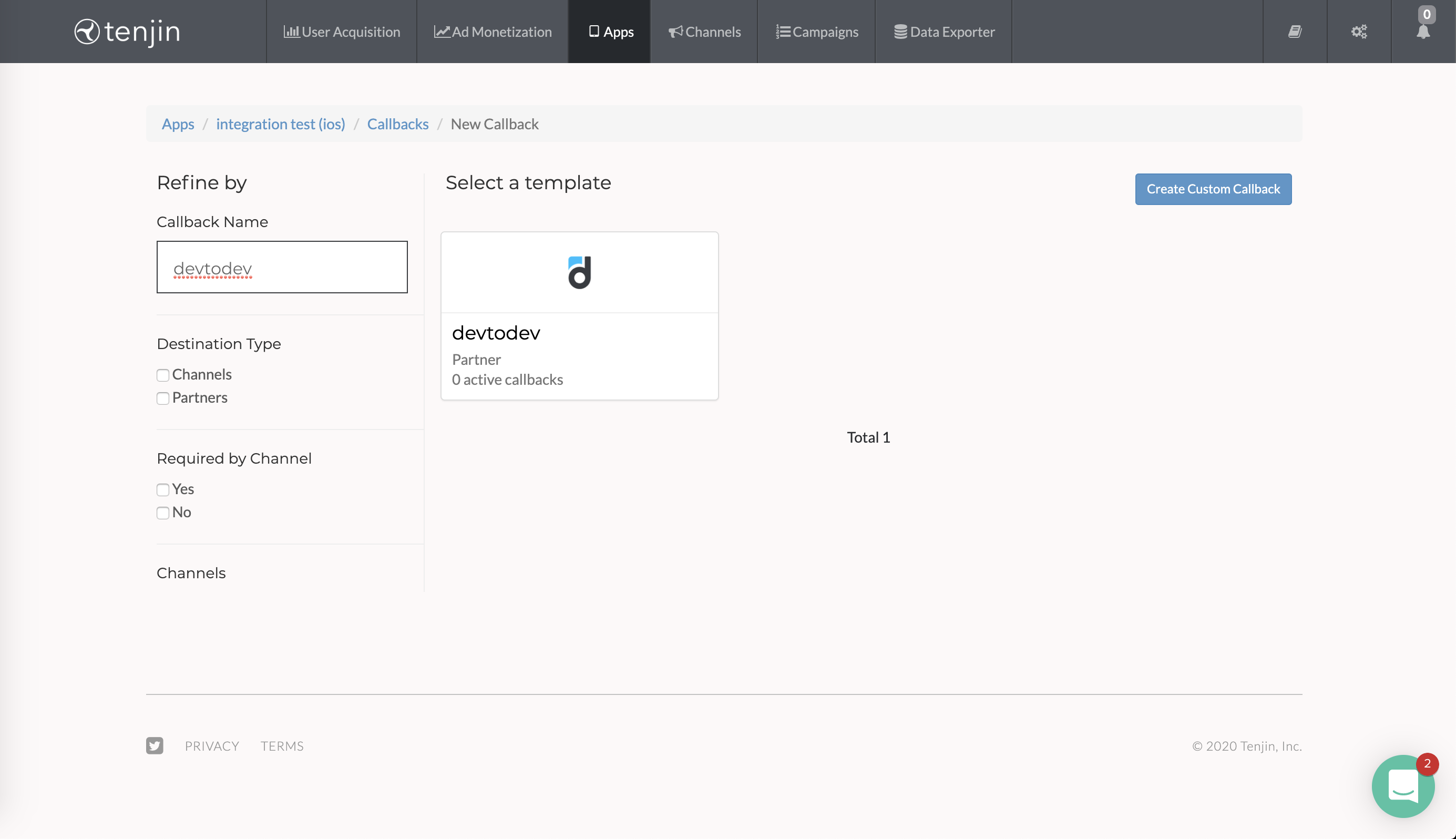
Task: Open the chat support widget
Action: pyautogui.click(x=1402, y=786)
